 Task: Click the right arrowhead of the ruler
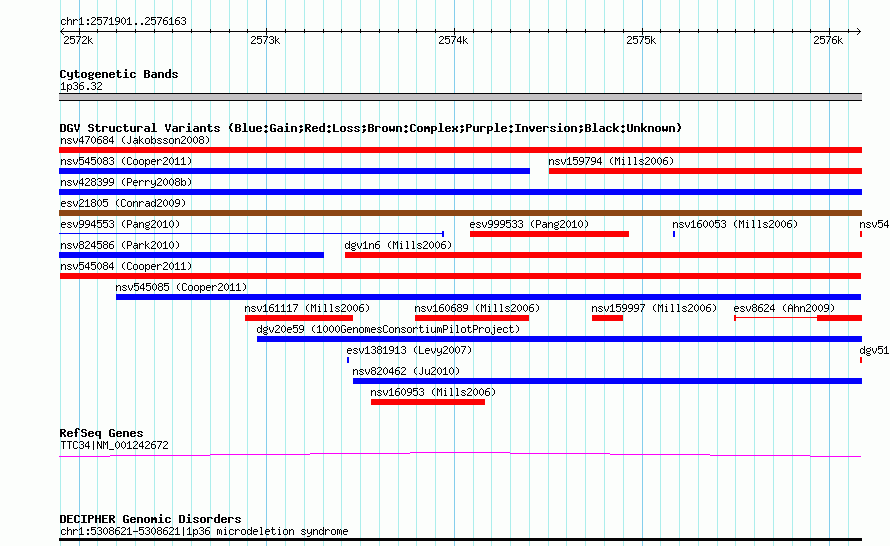[859, 31]
